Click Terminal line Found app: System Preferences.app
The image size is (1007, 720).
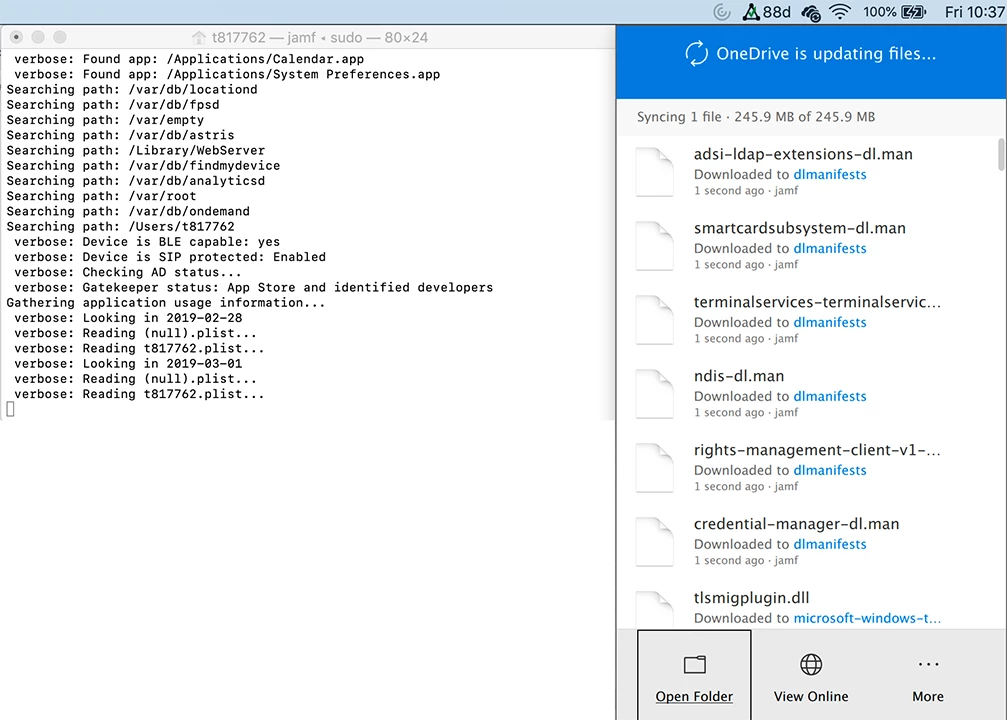point(227,75)
